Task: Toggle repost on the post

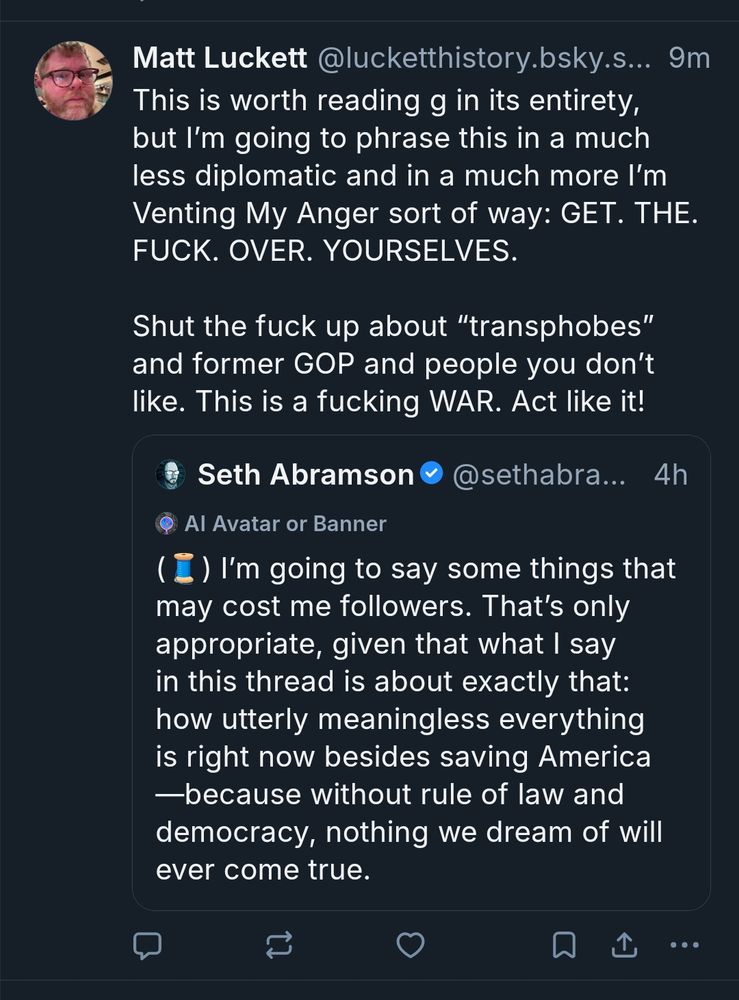Action: tap(279, 944)
